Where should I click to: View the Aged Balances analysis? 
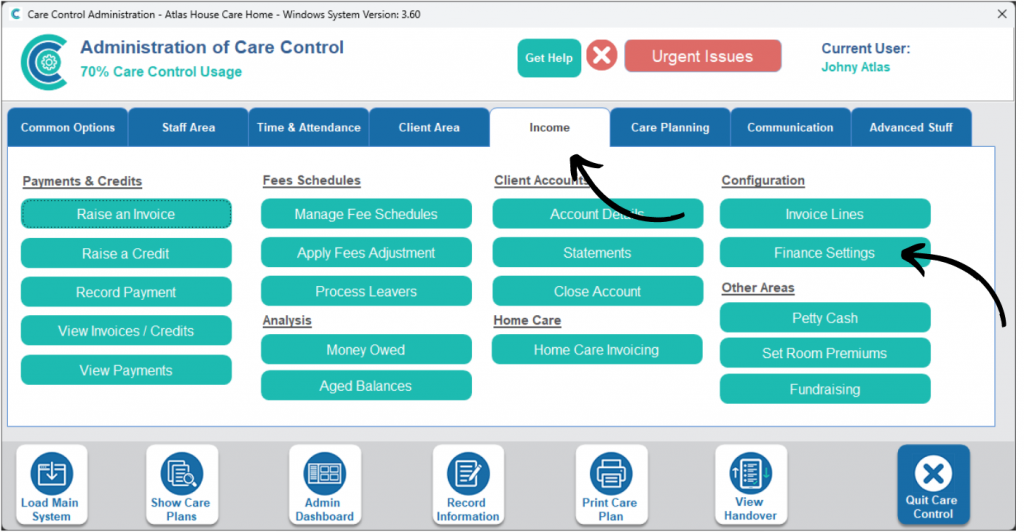366,386
